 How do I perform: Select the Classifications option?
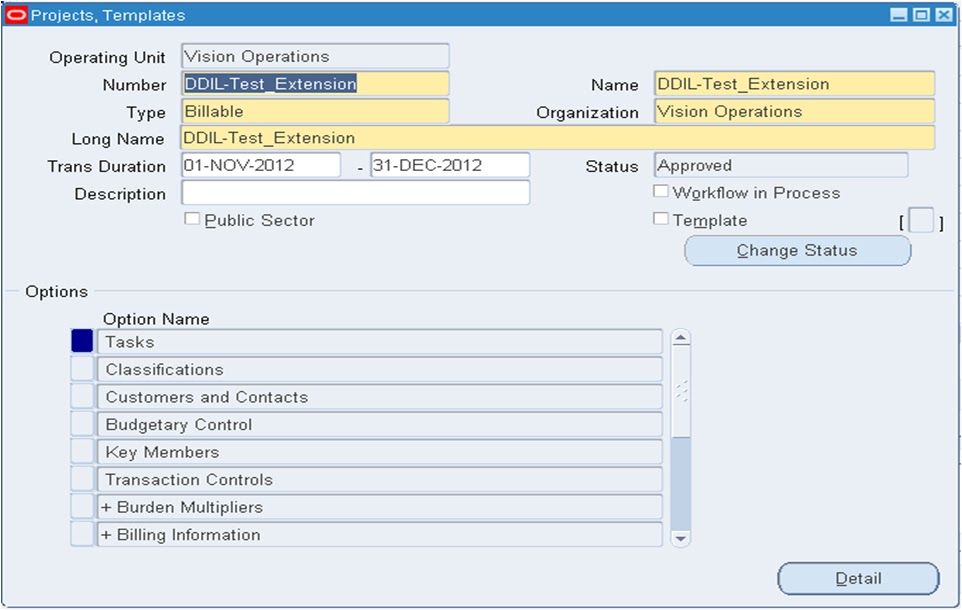380,369
